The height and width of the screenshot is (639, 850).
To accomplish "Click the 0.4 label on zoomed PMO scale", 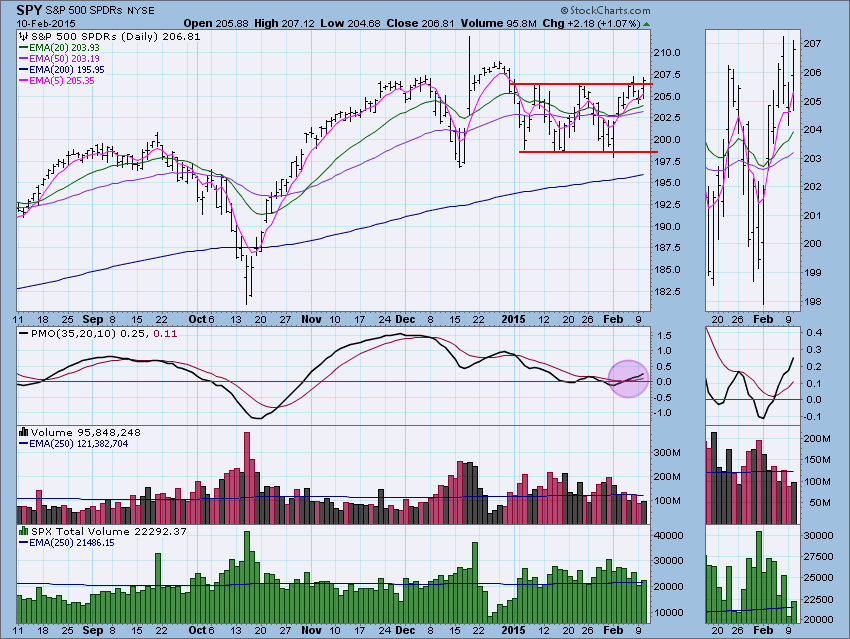I will [814, 332].
